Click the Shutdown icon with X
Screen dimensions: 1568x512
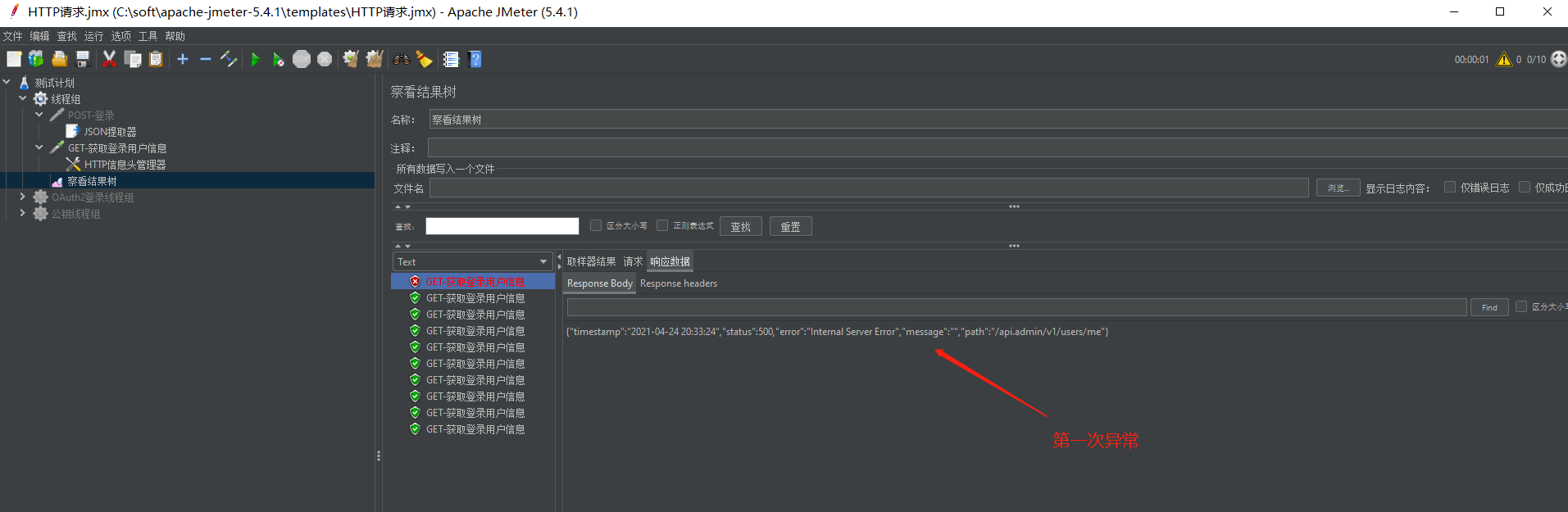coord(325,59)
